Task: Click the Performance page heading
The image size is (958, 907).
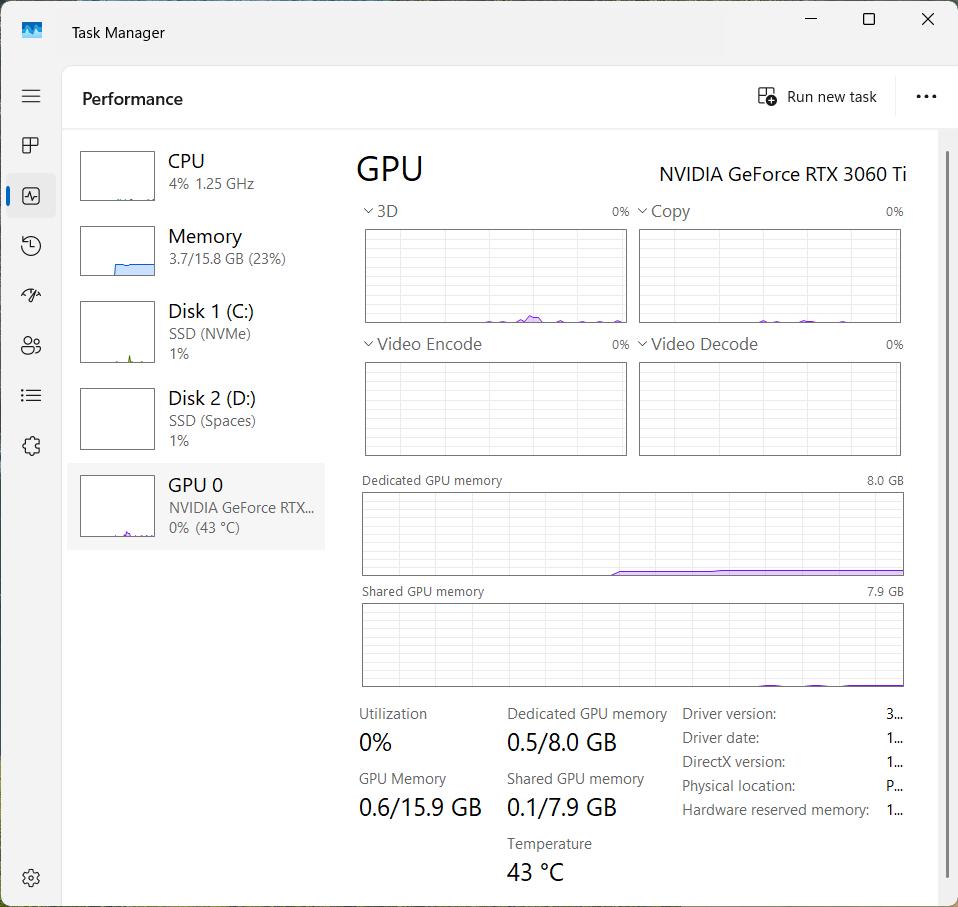Action: [x=133, y=99]
